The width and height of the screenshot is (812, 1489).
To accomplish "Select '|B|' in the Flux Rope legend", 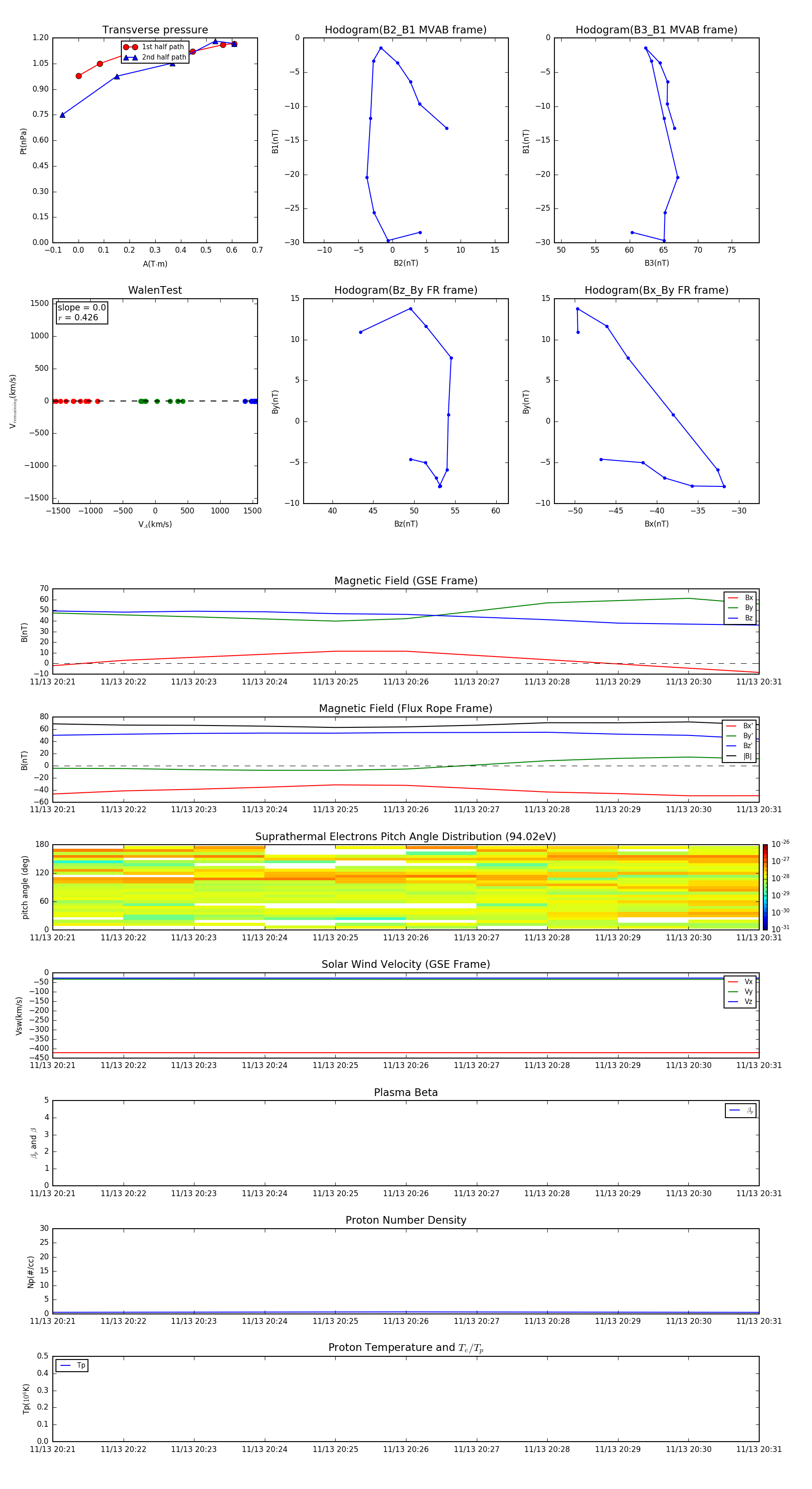I will tap(740, 756).
